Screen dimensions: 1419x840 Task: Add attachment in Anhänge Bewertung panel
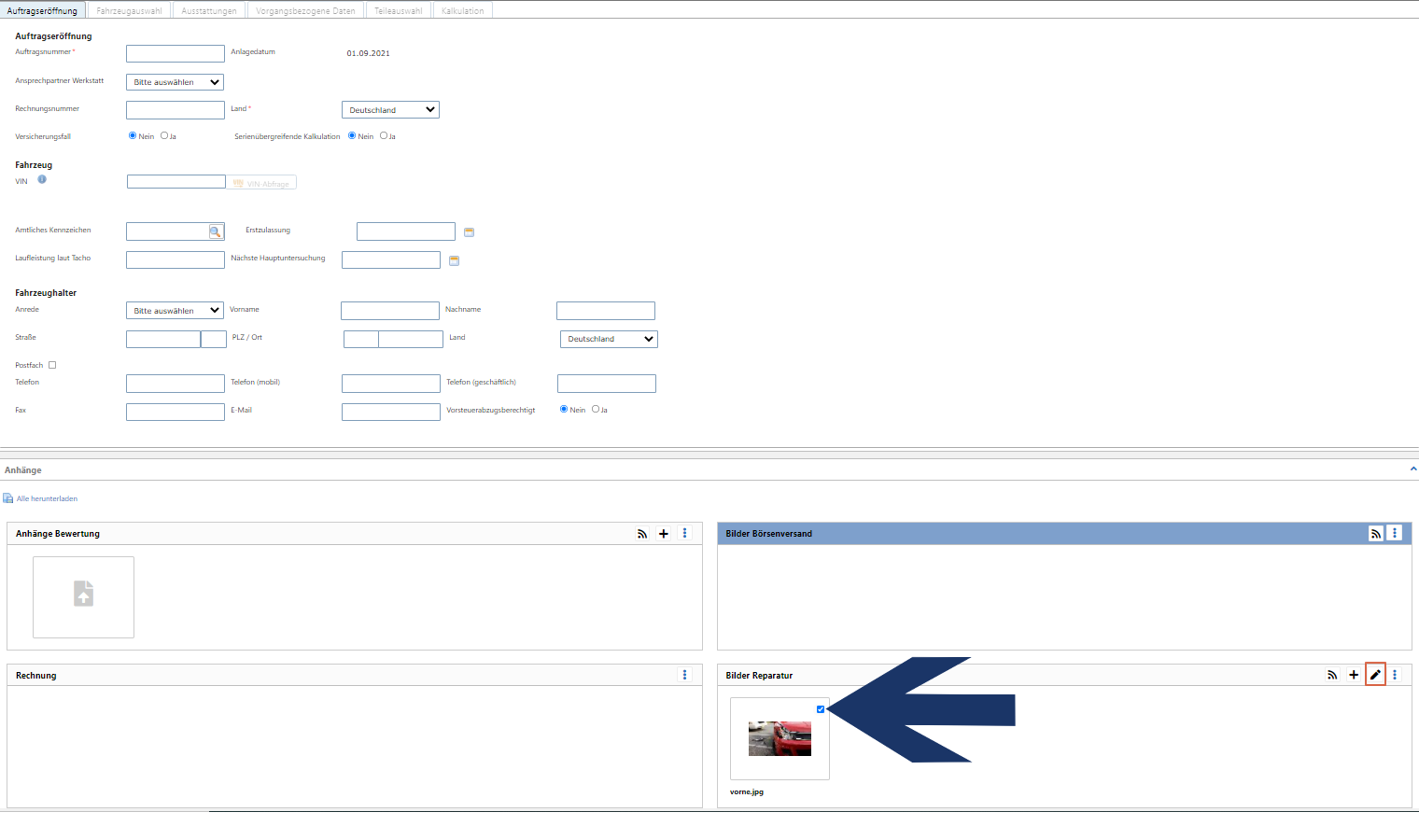coord(664,534)
